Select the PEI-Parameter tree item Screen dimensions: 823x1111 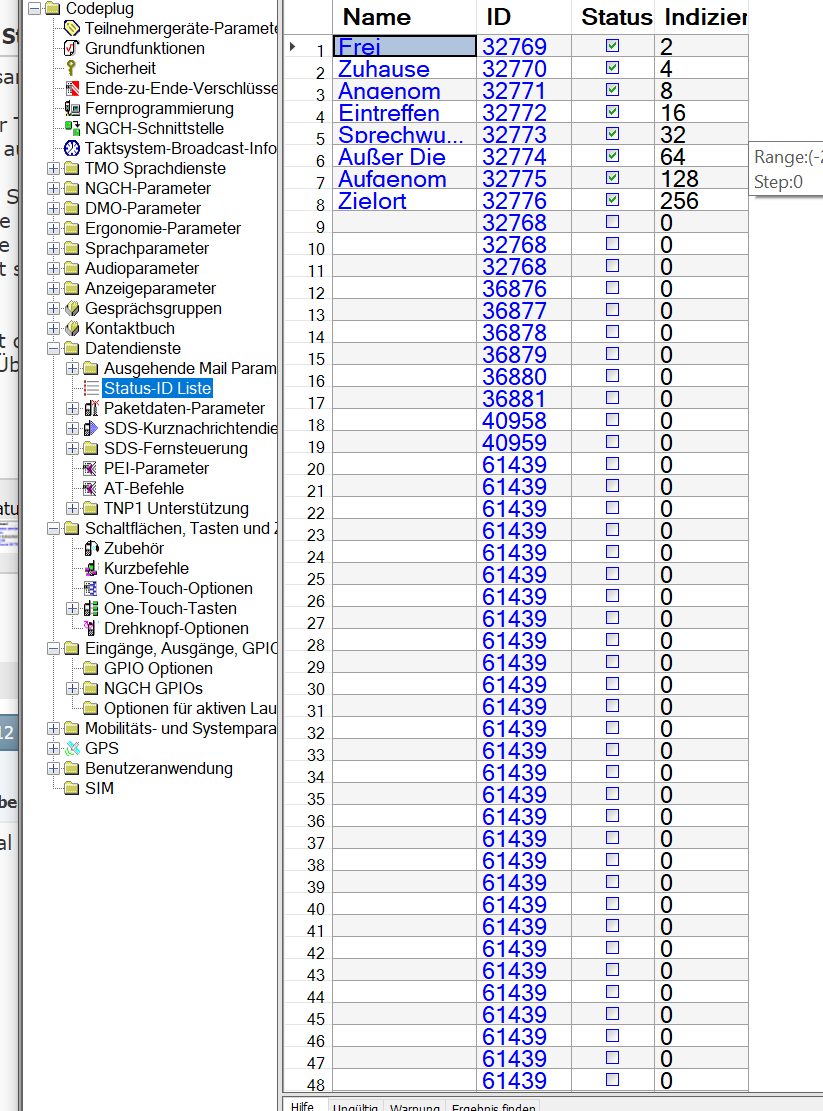[x=156, y=468]
